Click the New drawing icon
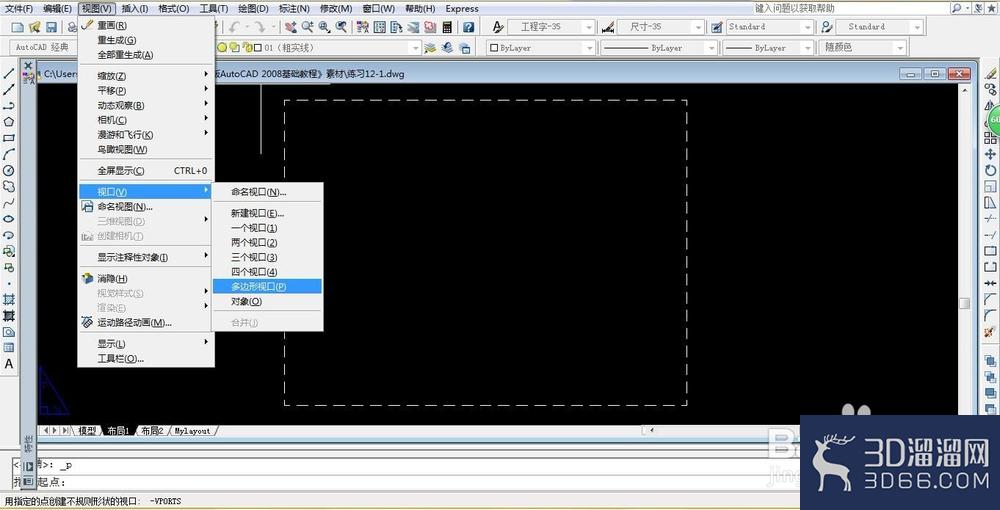Viewport: 1000px width, 510px height. 18,27
